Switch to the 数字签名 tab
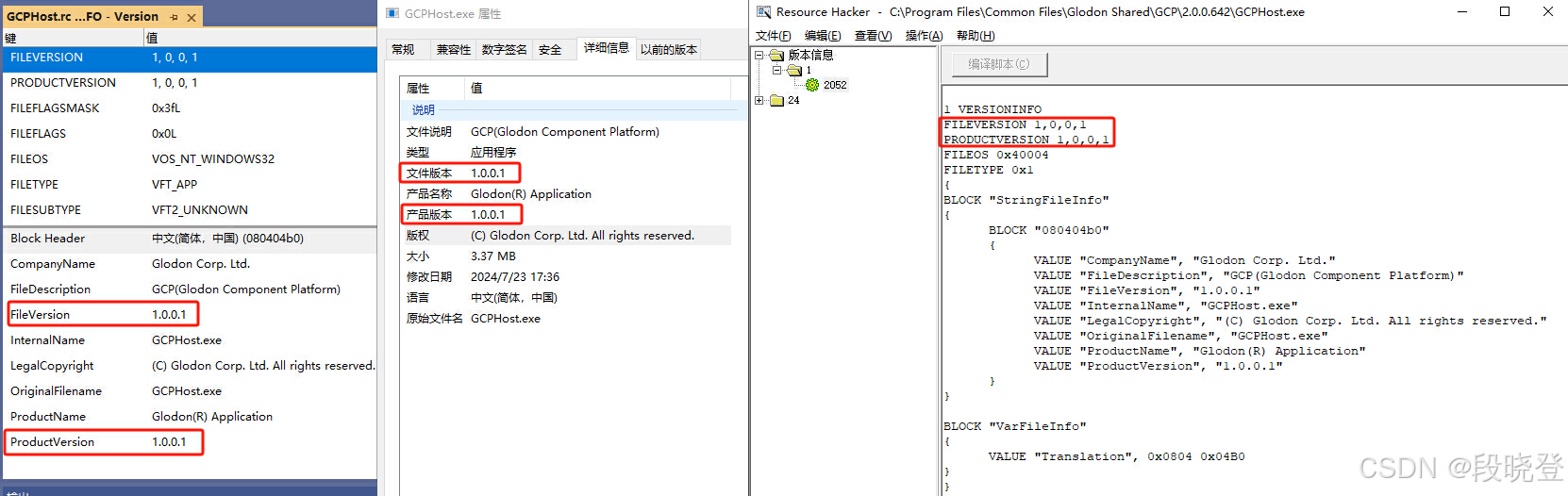The height and width of the screenshot is (496, 1568). [x=505, y=50]
